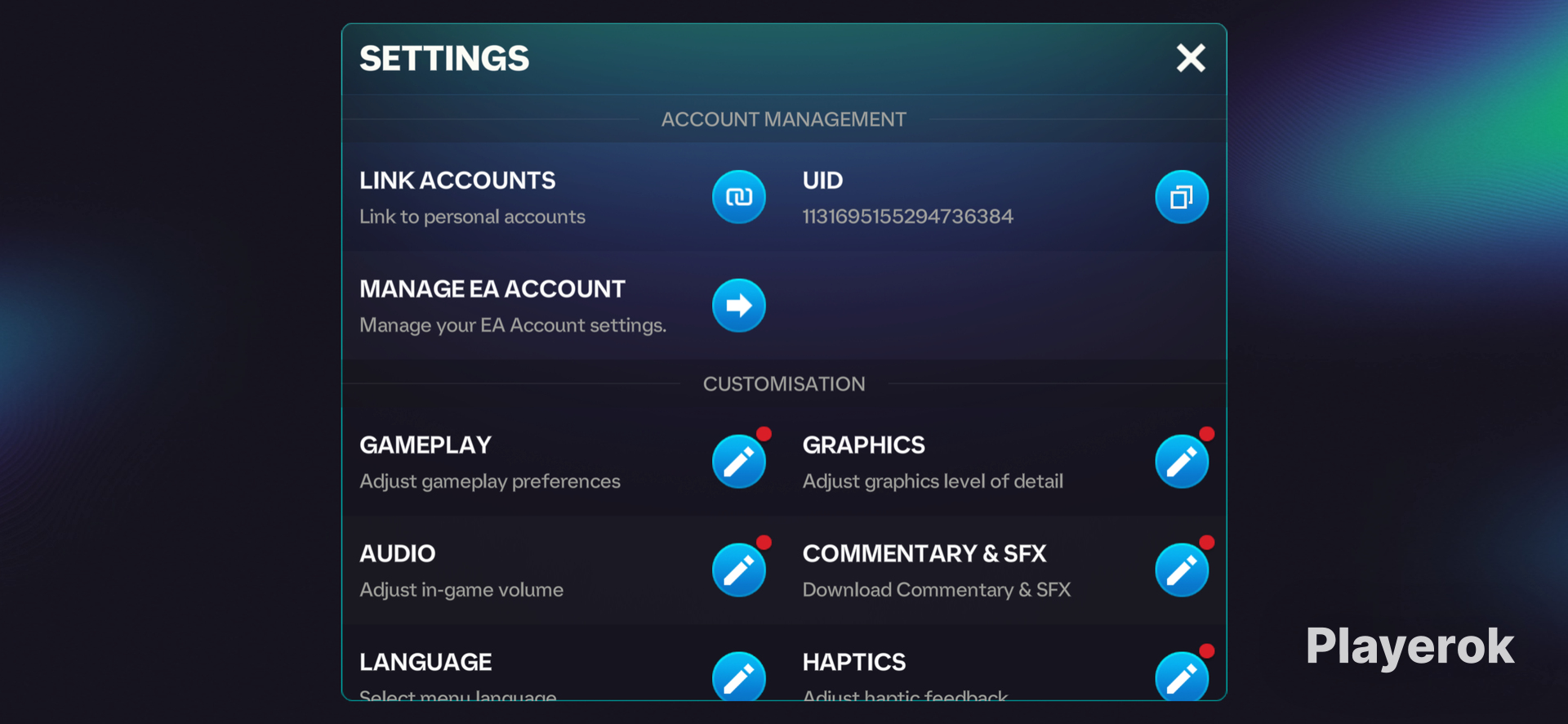Select the Audio setting title

tap(398, 554)
